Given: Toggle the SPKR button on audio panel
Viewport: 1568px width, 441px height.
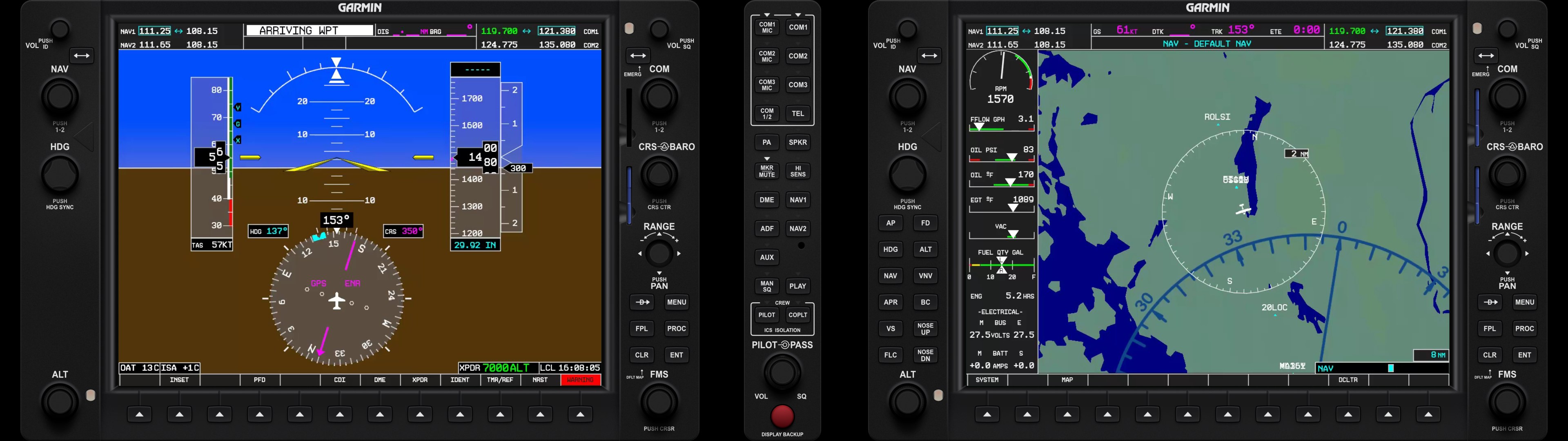Looking at the screenshot, I should click(798, 143).
